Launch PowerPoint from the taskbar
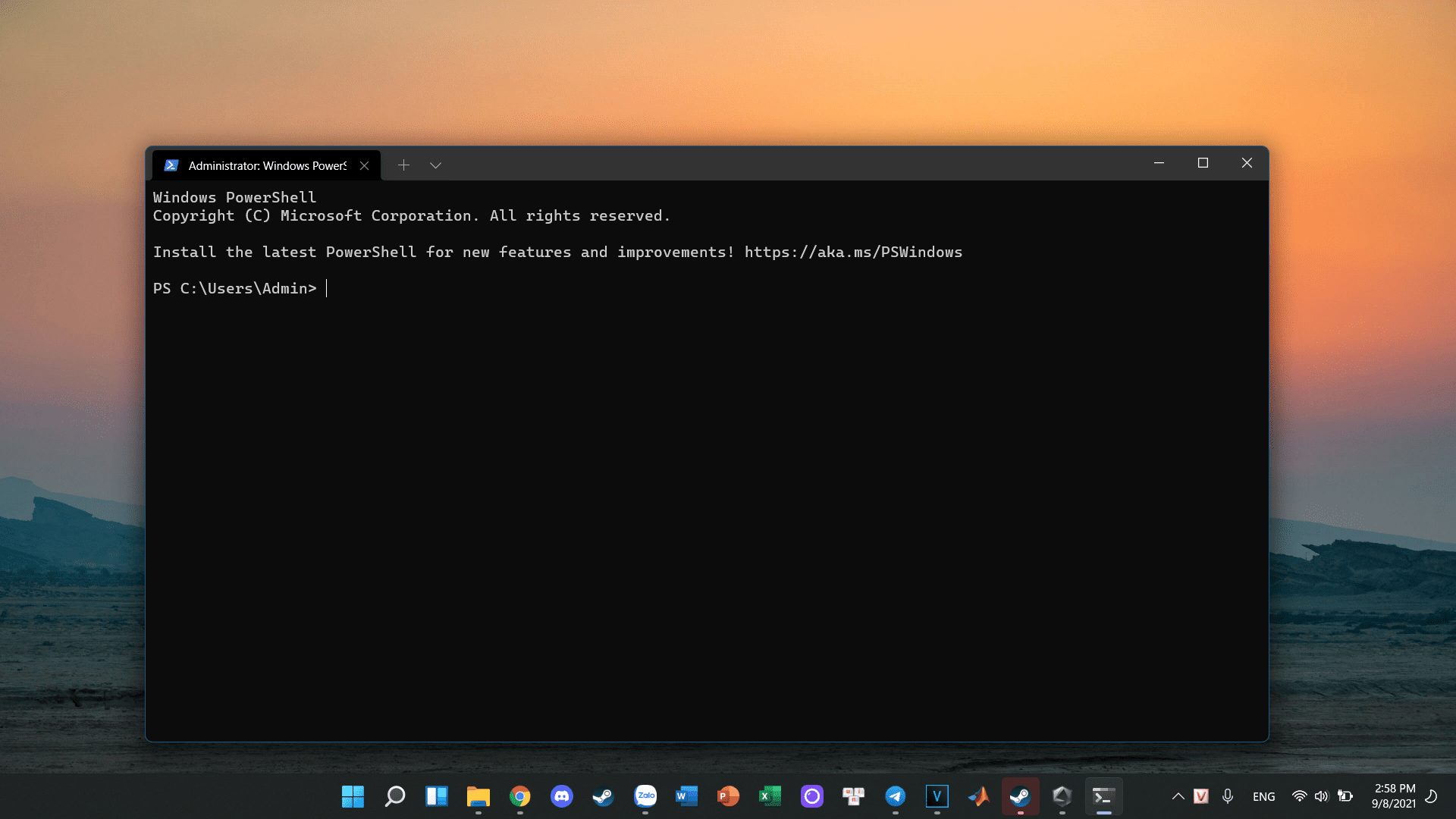The width and height of the screenshot is (1456, 819). click(728, 796)
